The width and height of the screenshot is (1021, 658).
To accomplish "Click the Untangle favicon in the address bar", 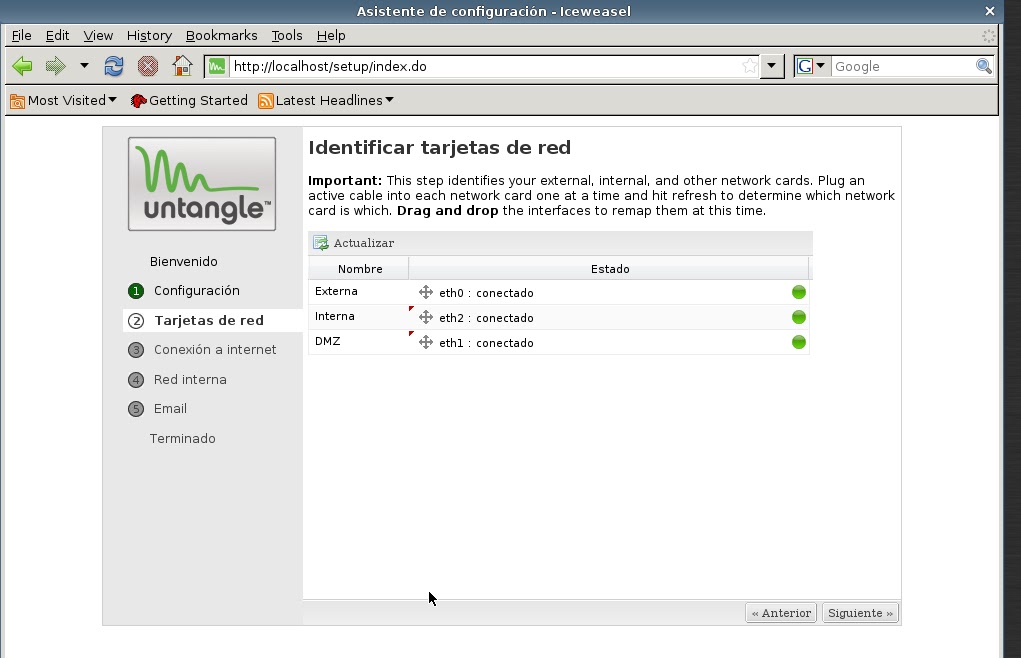I will 215,66.
